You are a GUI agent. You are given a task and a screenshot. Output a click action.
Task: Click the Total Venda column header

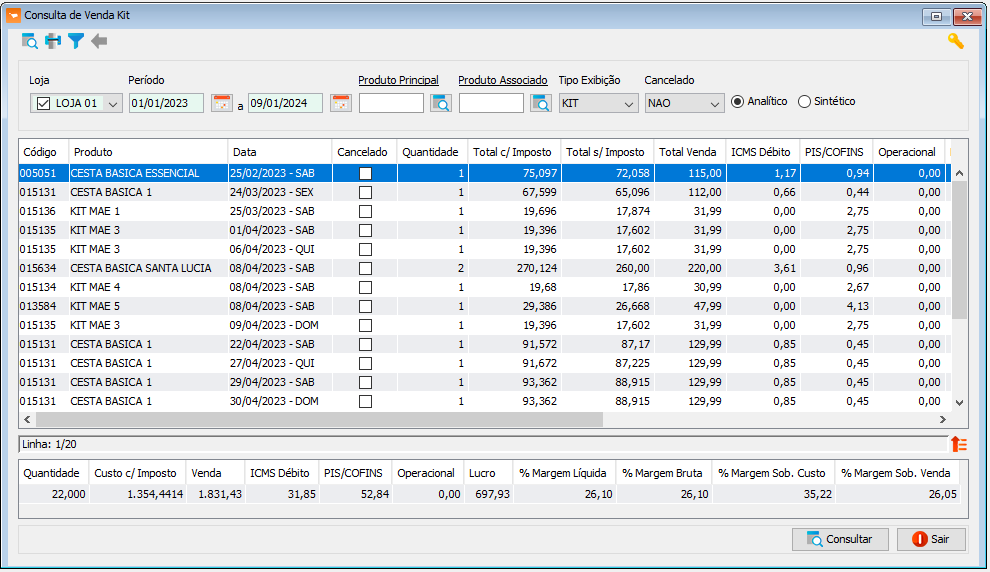[x=690, y=152]
